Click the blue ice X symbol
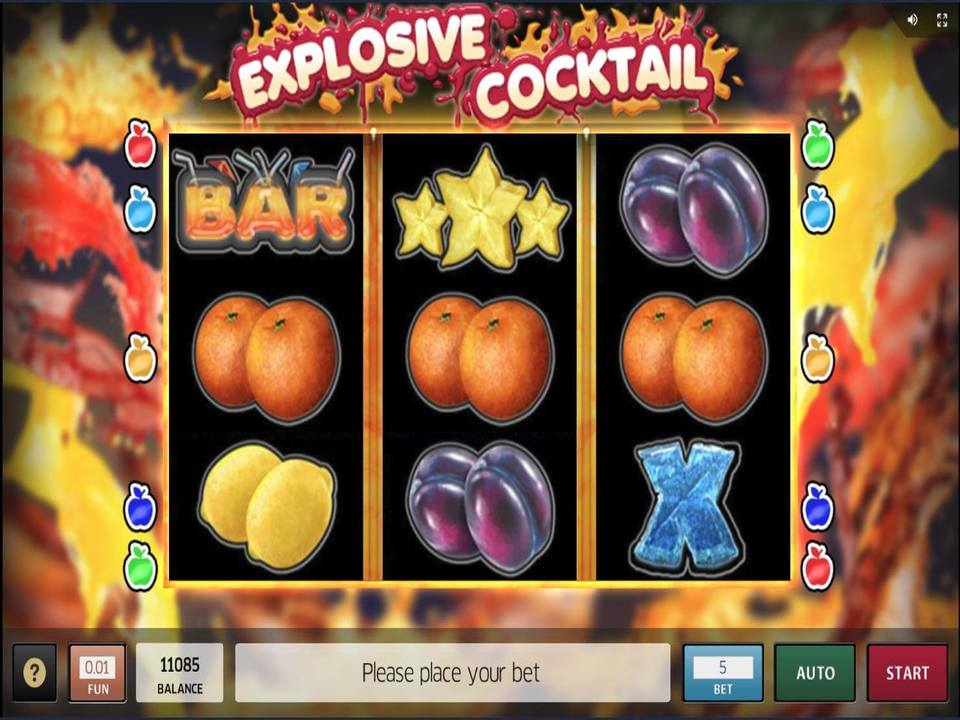Image resolution: width=960 pixels, height=720 pixels. [687, 507]
